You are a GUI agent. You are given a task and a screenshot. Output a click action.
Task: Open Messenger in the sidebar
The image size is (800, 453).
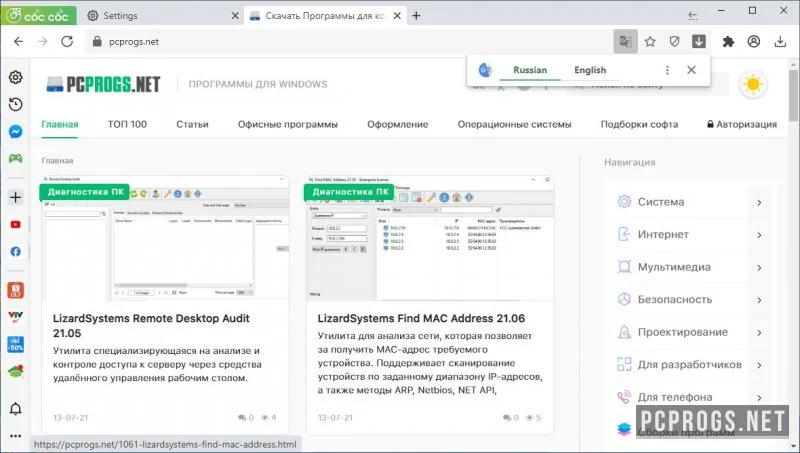point(15,132)
